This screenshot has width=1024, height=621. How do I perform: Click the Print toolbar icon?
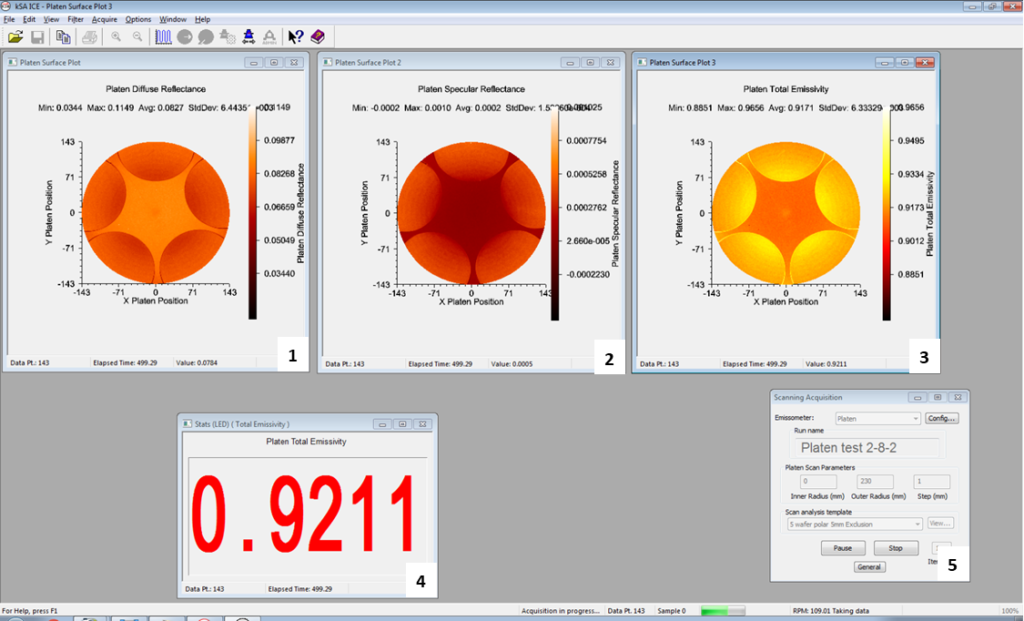(90, 37)
